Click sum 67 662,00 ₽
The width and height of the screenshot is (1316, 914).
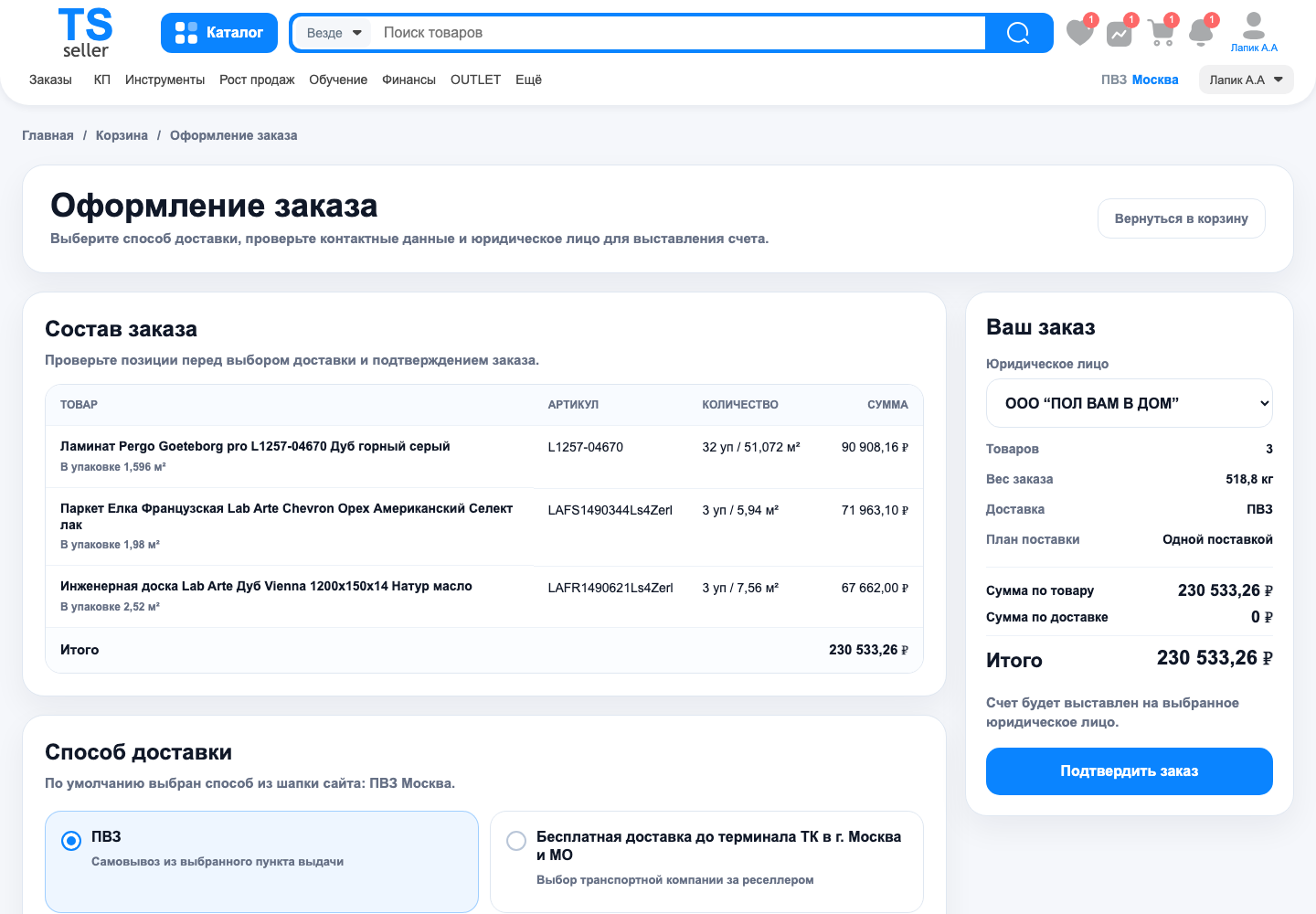[x=875, y=588]
